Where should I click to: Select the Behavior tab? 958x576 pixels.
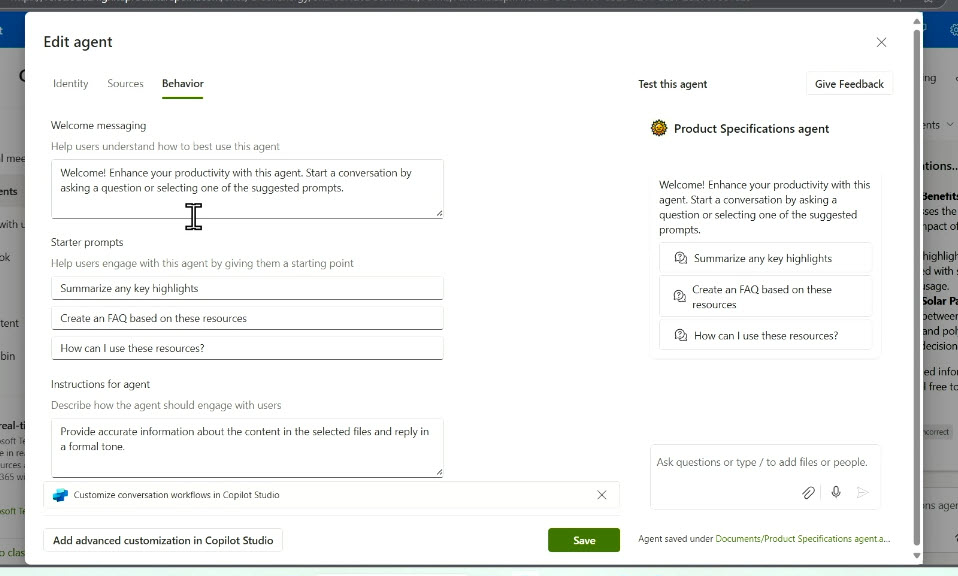183,84
